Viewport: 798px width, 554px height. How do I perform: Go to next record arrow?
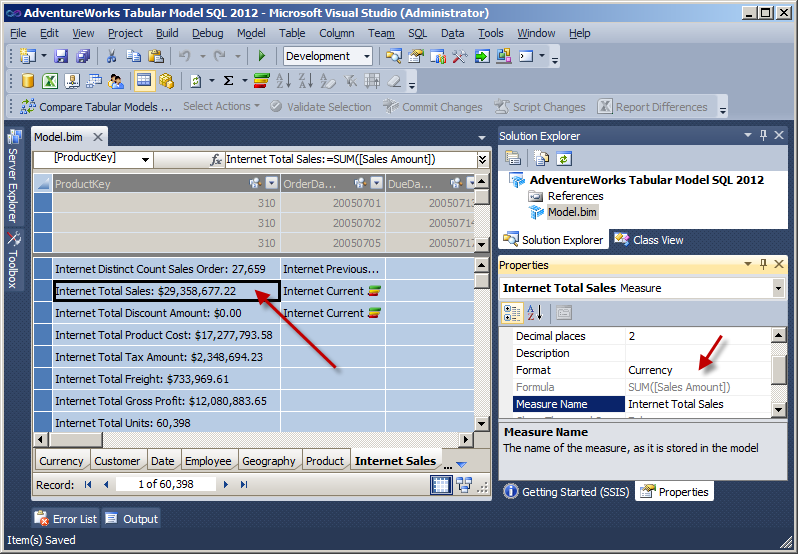pos(226,485)
